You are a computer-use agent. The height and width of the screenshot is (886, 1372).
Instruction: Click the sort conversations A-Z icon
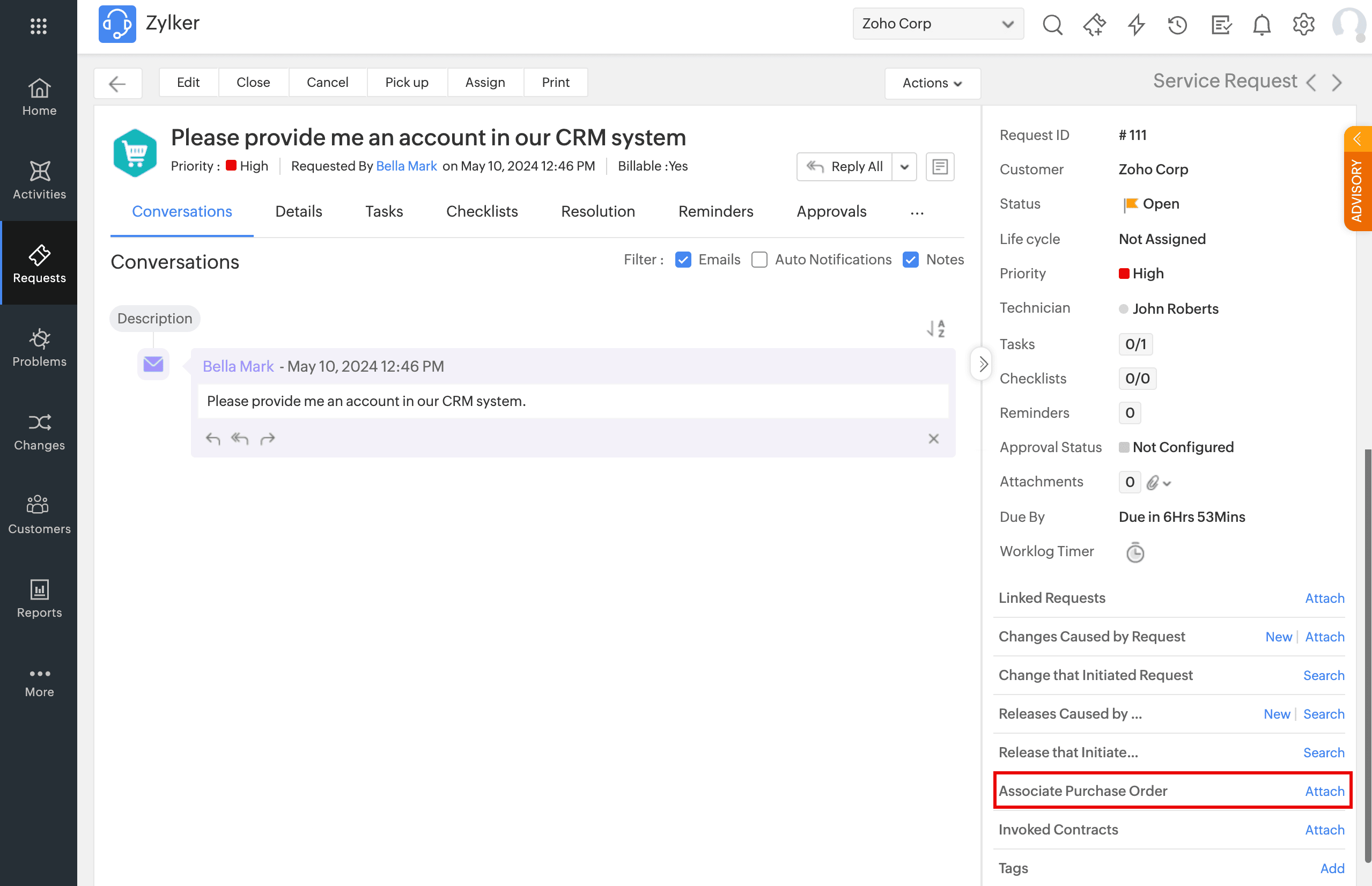(x=936, y=329)
